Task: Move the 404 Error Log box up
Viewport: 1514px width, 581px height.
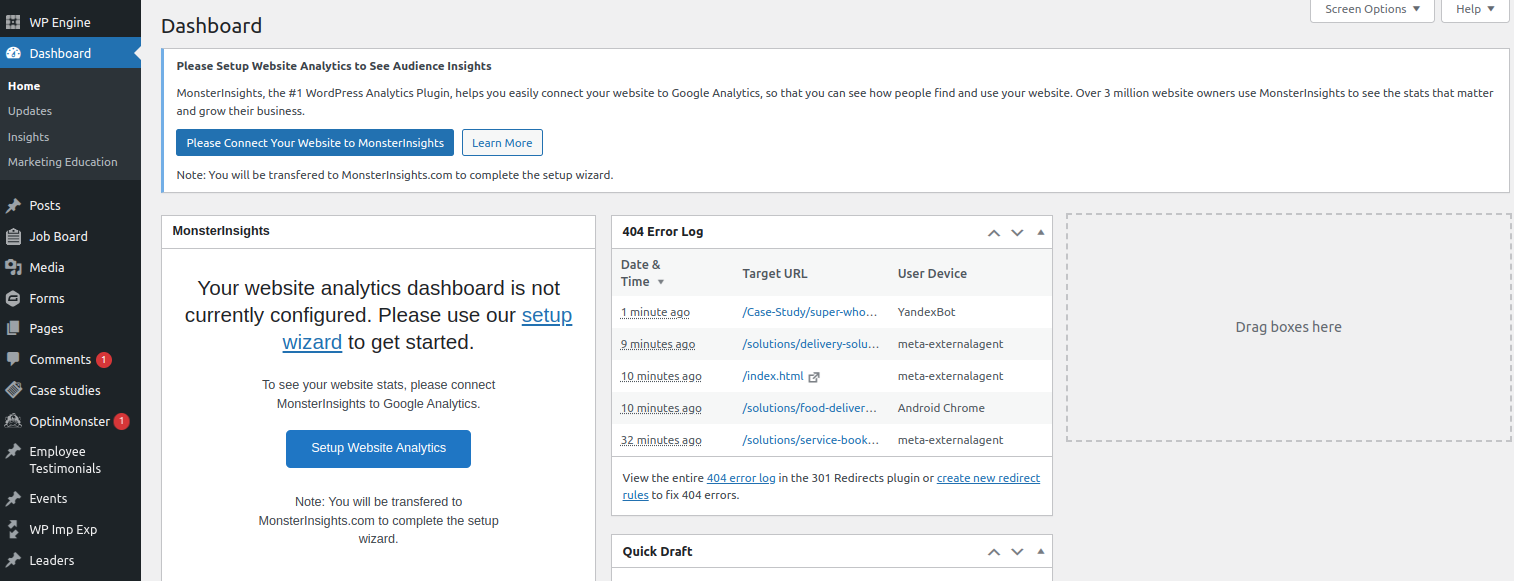Action: coord(994,232)
